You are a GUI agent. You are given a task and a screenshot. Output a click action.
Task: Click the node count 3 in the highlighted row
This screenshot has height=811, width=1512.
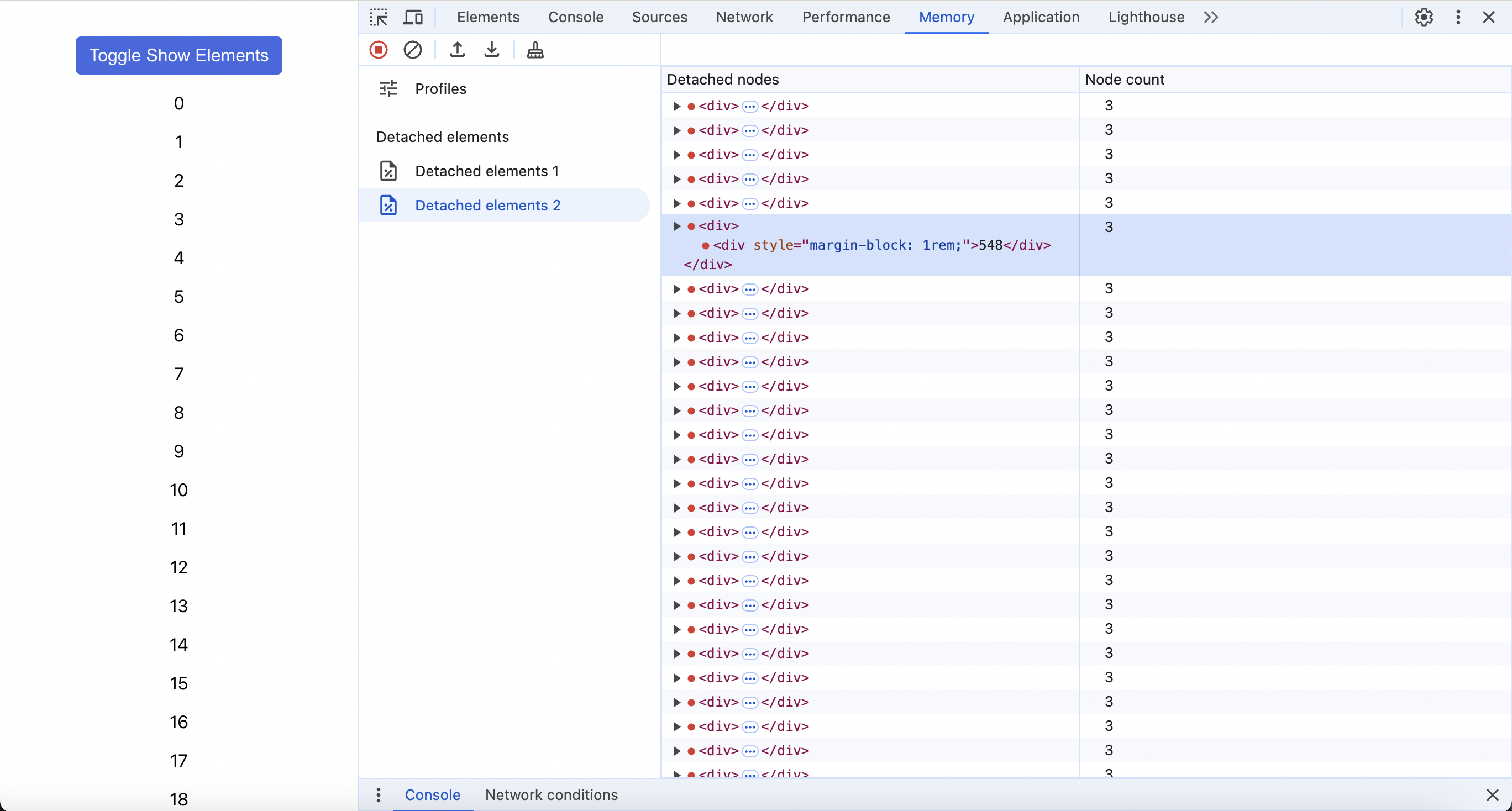pyautogui.click(x=1109, y=227)
